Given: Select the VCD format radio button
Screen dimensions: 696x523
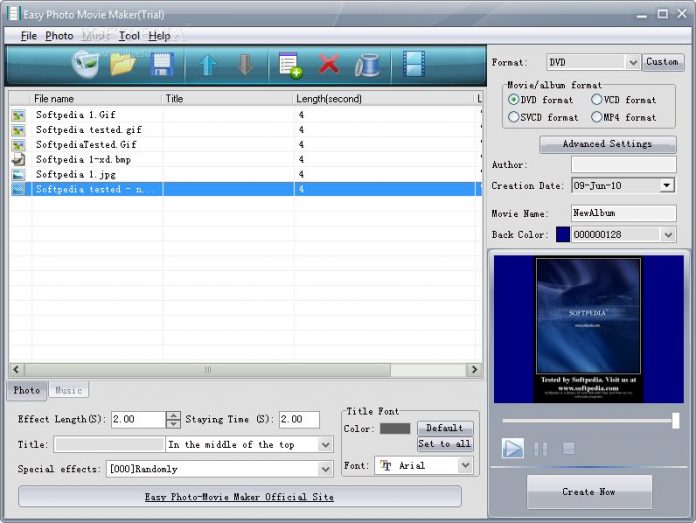Looking at the screenshot, I should click(597, 99).
